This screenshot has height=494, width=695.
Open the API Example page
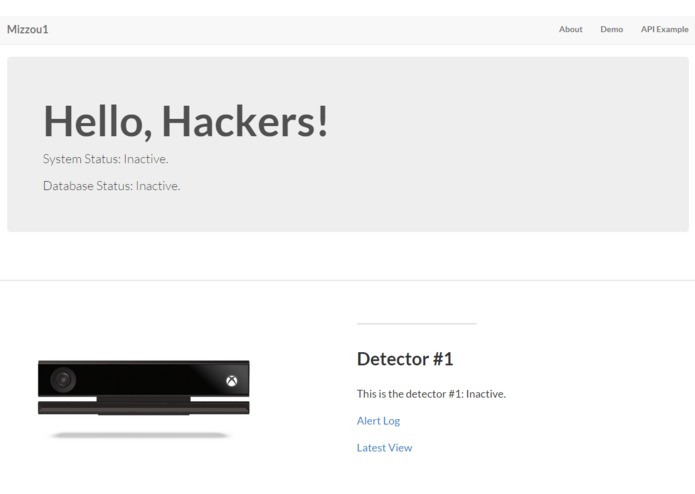(664, 29)
